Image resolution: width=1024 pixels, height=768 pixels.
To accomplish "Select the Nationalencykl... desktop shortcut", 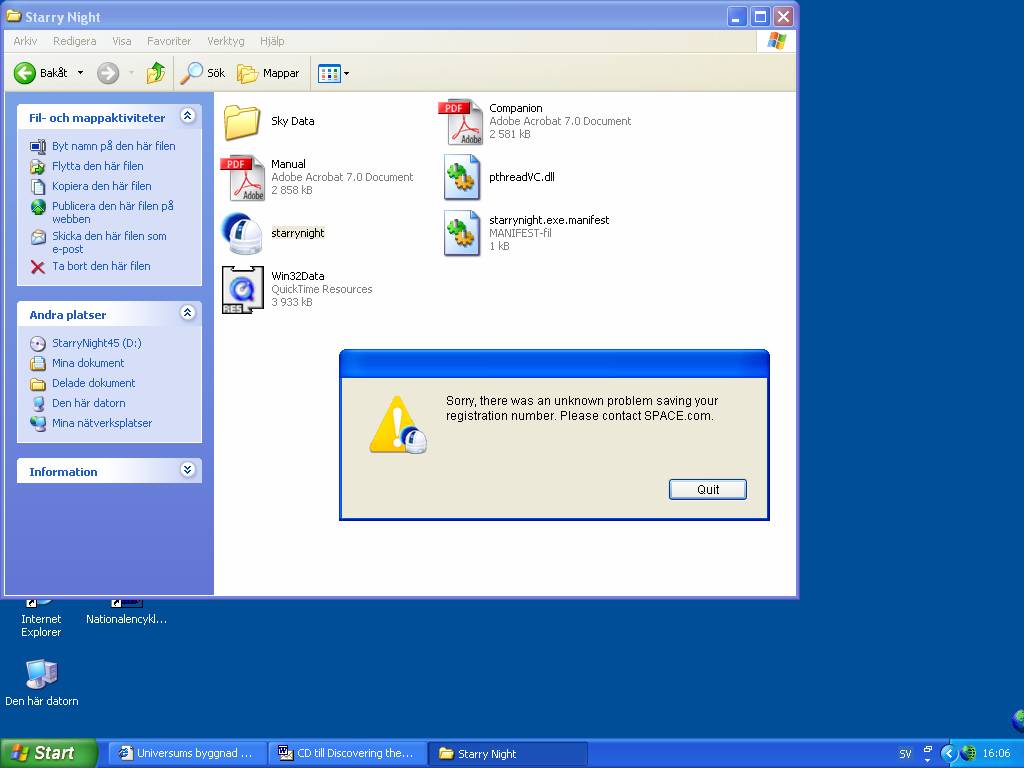I will pos(126,613).
